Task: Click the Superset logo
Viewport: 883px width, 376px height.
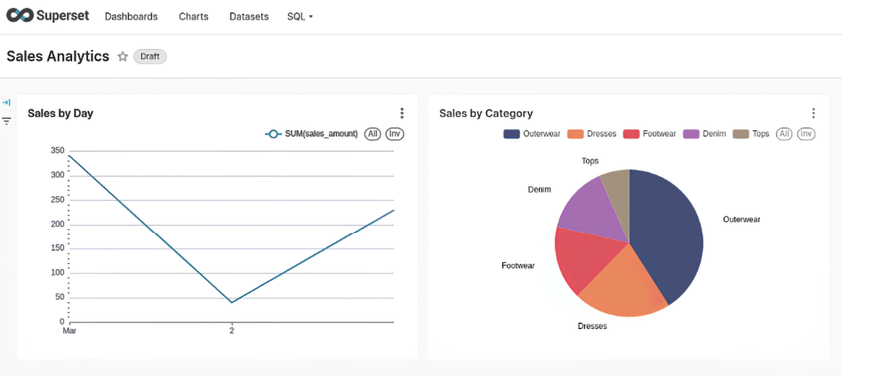Action: pos(47,16)
